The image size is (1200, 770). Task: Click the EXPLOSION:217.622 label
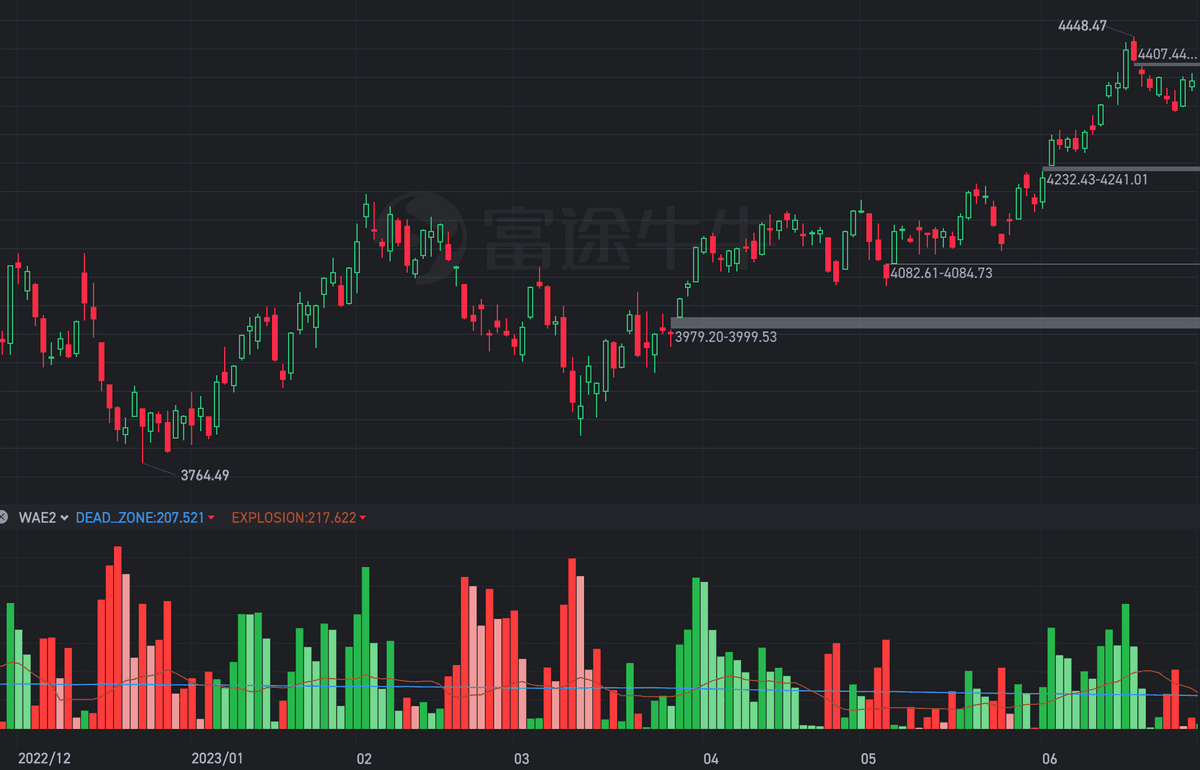(293, 518)
